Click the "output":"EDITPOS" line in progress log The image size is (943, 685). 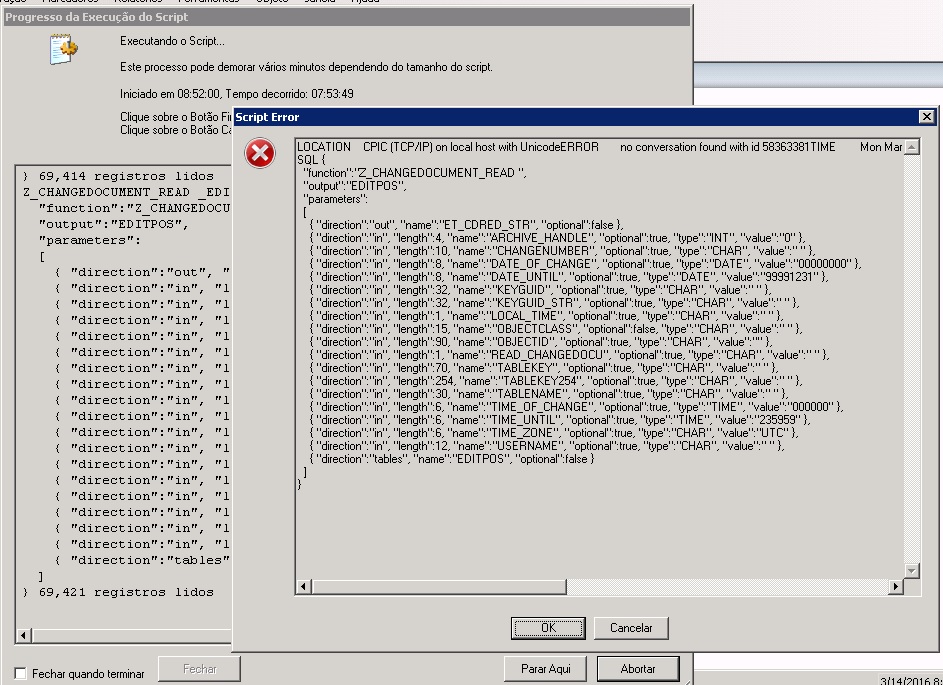pyautogui.click(x=113, y=224)
